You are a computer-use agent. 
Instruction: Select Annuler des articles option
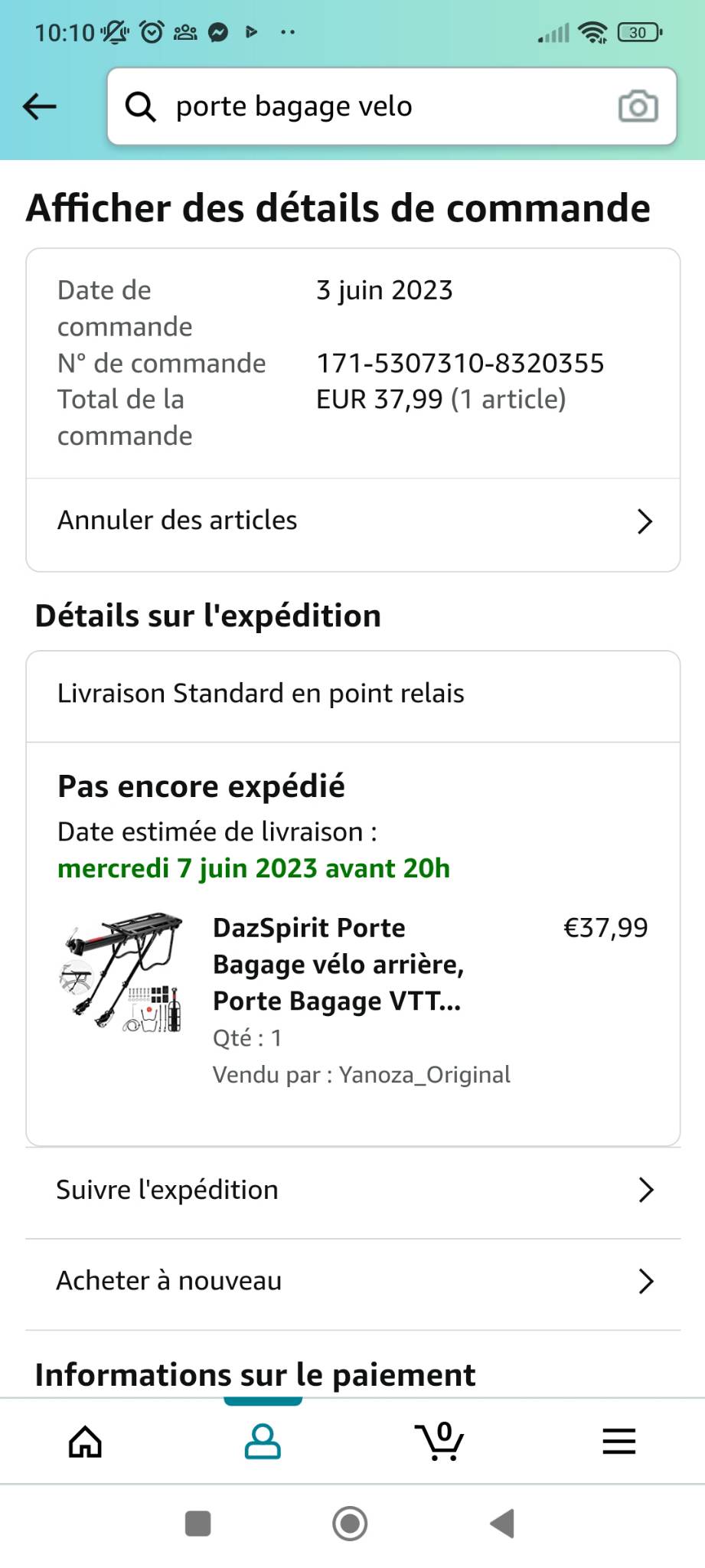[178, 521]
